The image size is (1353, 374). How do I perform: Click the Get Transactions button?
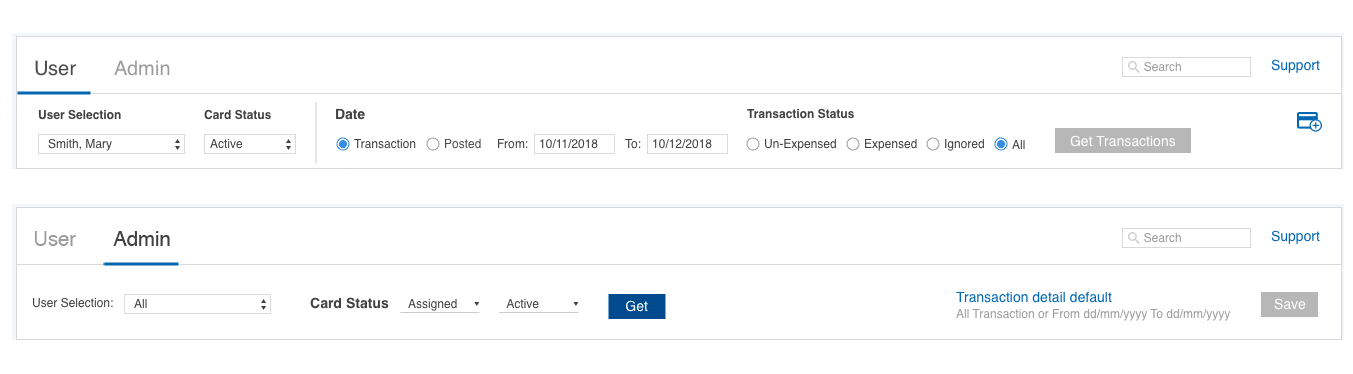point(1123,141)
